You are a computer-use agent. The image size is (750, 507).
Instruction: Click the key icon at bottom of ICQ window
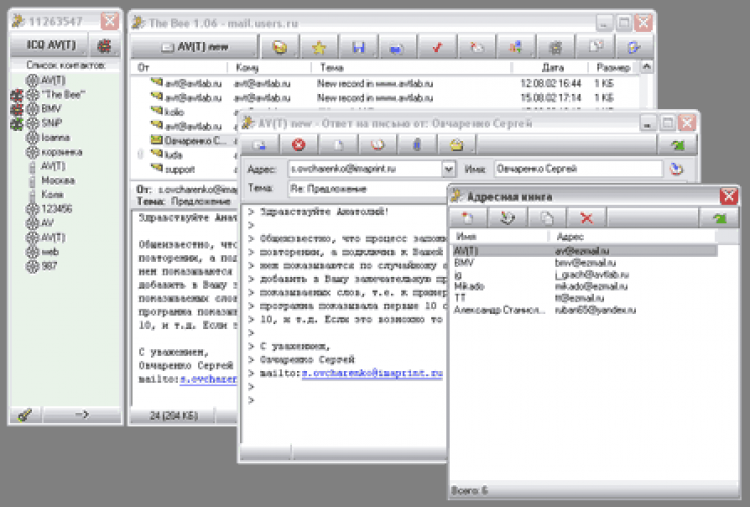pos(25,414)
